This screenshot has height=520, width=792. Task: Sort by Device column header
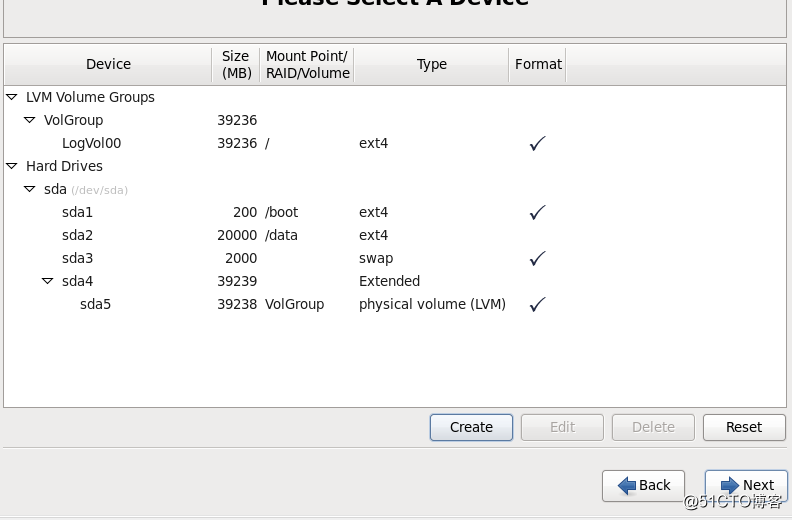(x=108, y=64)
